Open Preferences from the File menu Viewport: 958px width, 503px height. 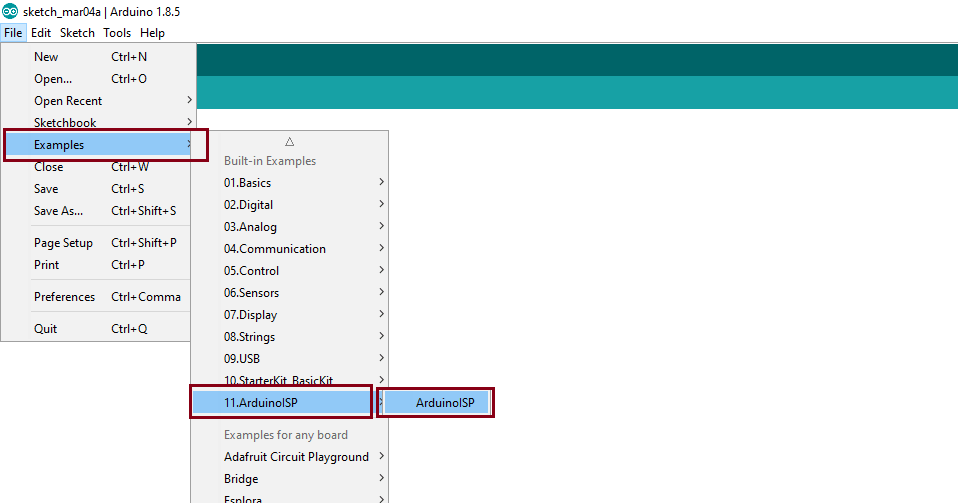tap(97, 296)
